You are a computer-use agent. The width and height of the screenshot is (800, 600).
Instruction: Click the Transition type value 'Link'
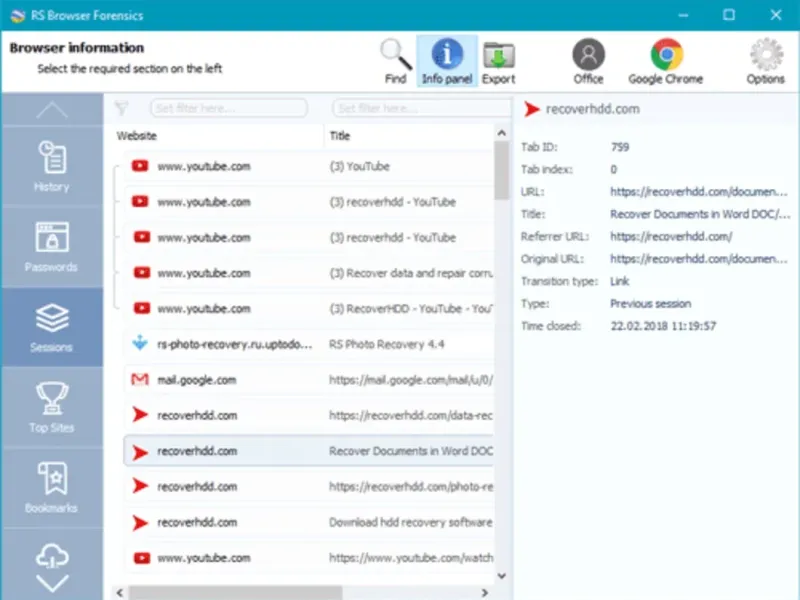(x=619, y=282)
